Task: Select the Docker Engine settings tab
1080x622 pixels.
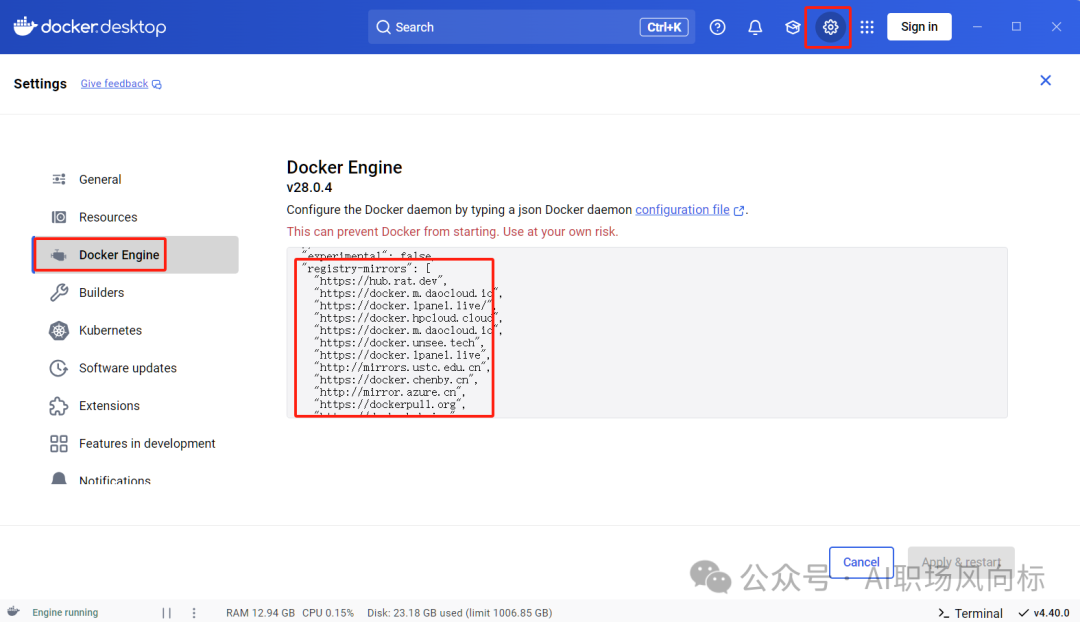Action: 136,255
